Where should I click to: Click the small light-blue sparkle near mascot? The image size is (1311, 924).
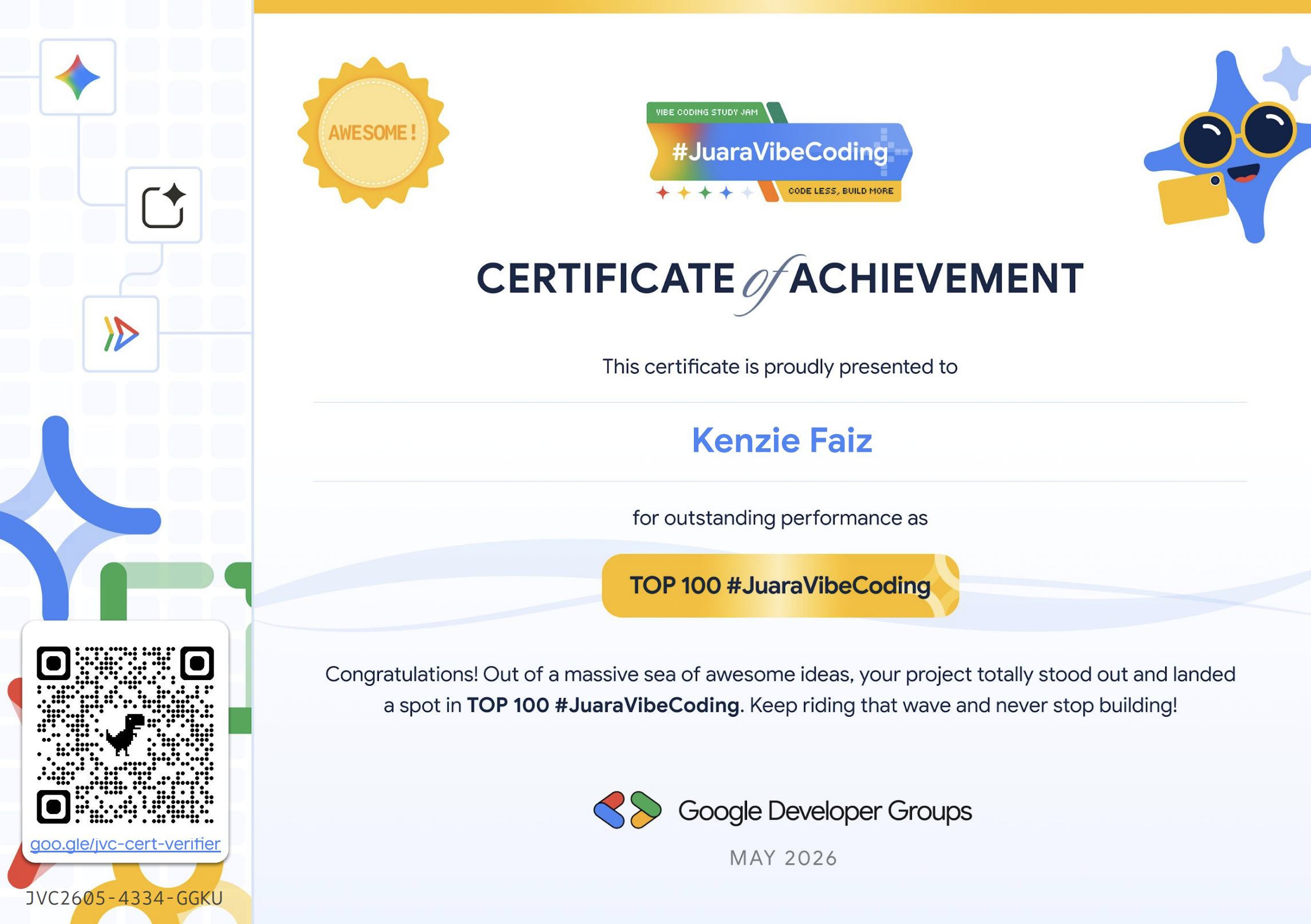[x=1288, y=73]
